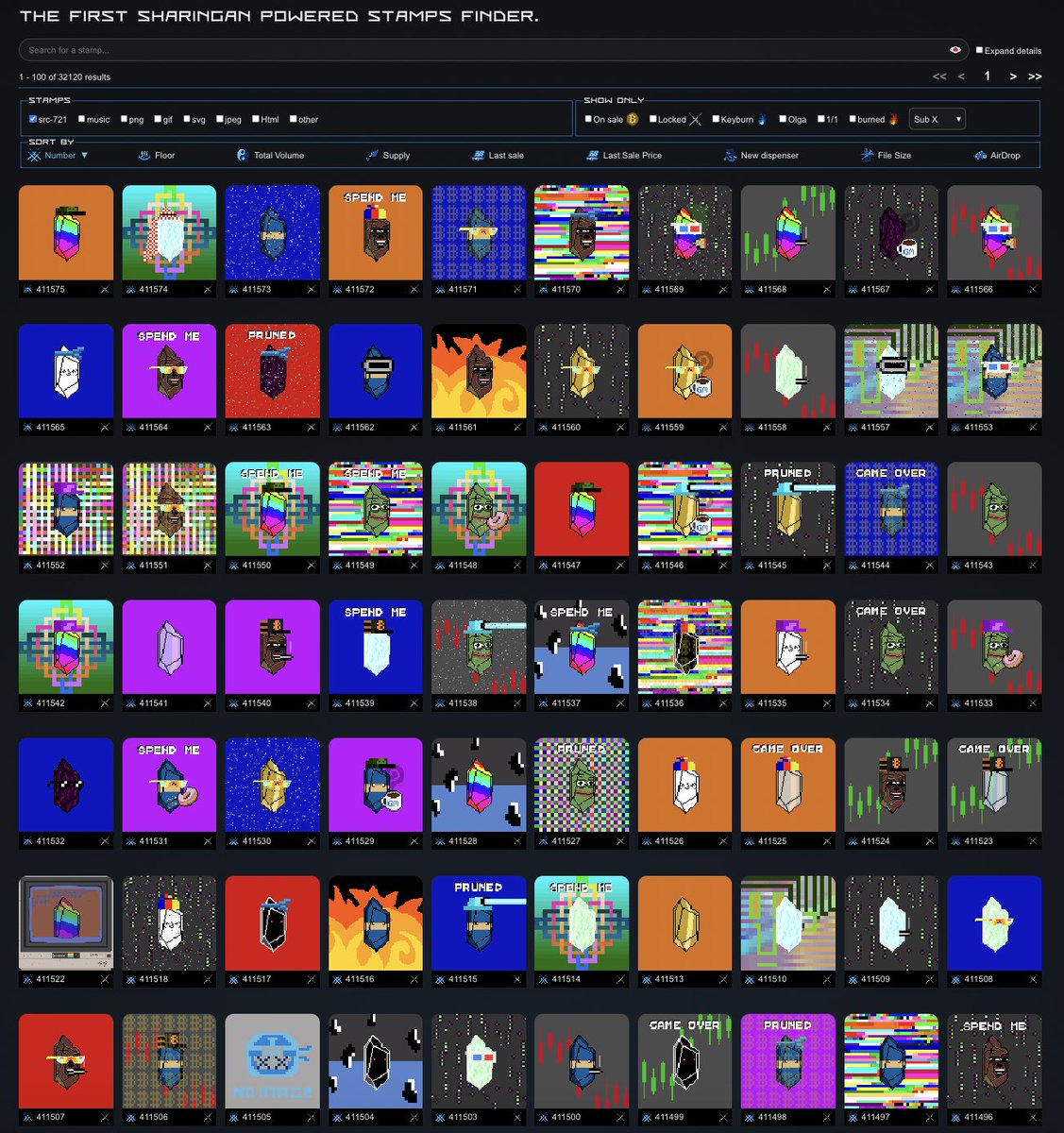Open stamp 411522 with the retro TV image

click(66, 922)
